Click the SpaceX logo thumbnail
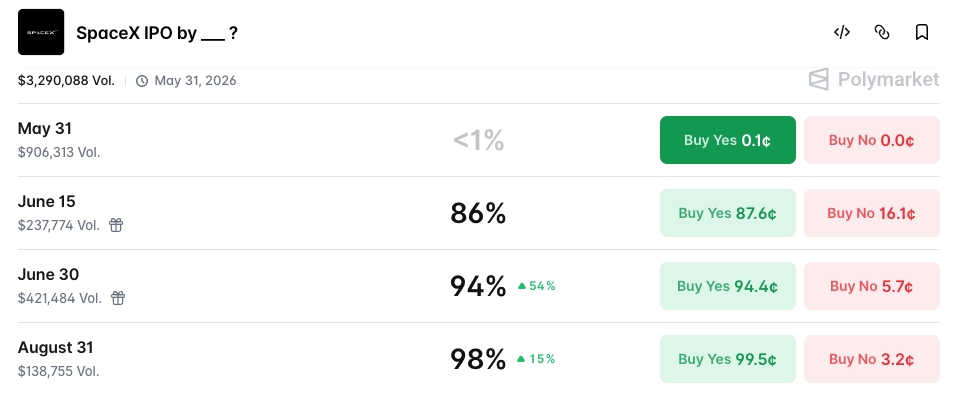The width and height of the screenshot is (954, 393). (41, 32)
